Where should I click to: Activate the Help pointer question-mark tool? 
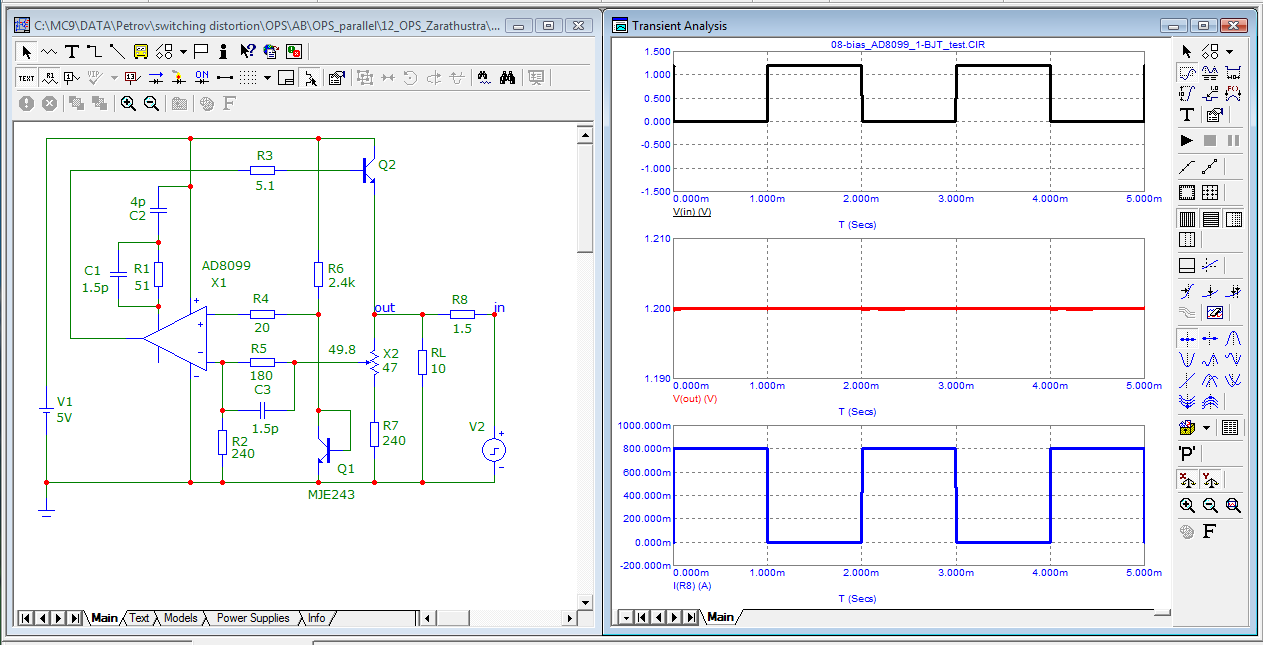click(247, 52)
